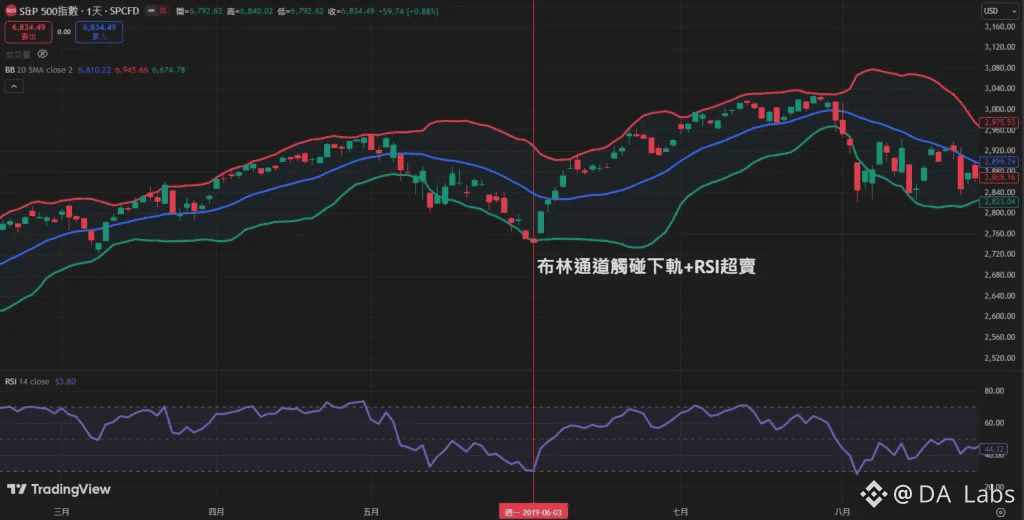This screenshot has height=520, width=1024.
Task: Click the 四月 time axis label
Action: [216, 512]
